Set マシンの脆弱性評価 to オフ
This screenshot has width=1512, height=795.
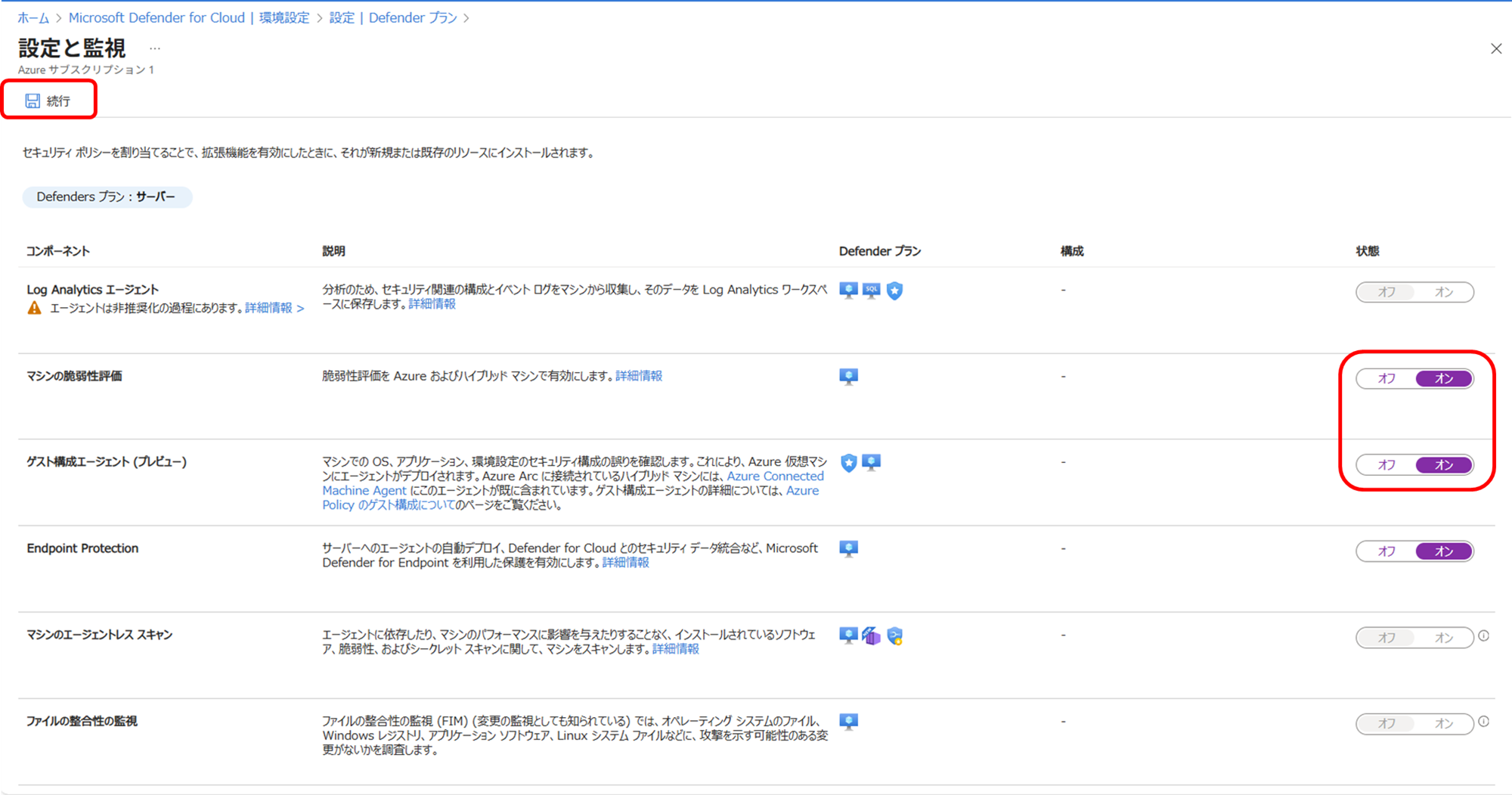click(1387, 378)
